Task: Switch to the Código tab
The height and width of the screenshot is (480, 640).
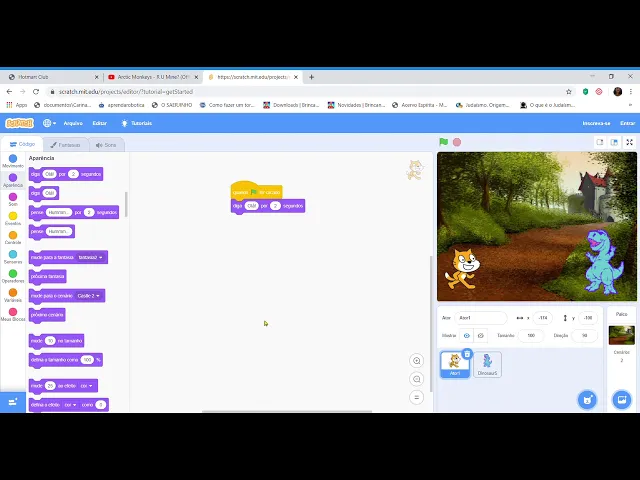Action: pos(22,144)
